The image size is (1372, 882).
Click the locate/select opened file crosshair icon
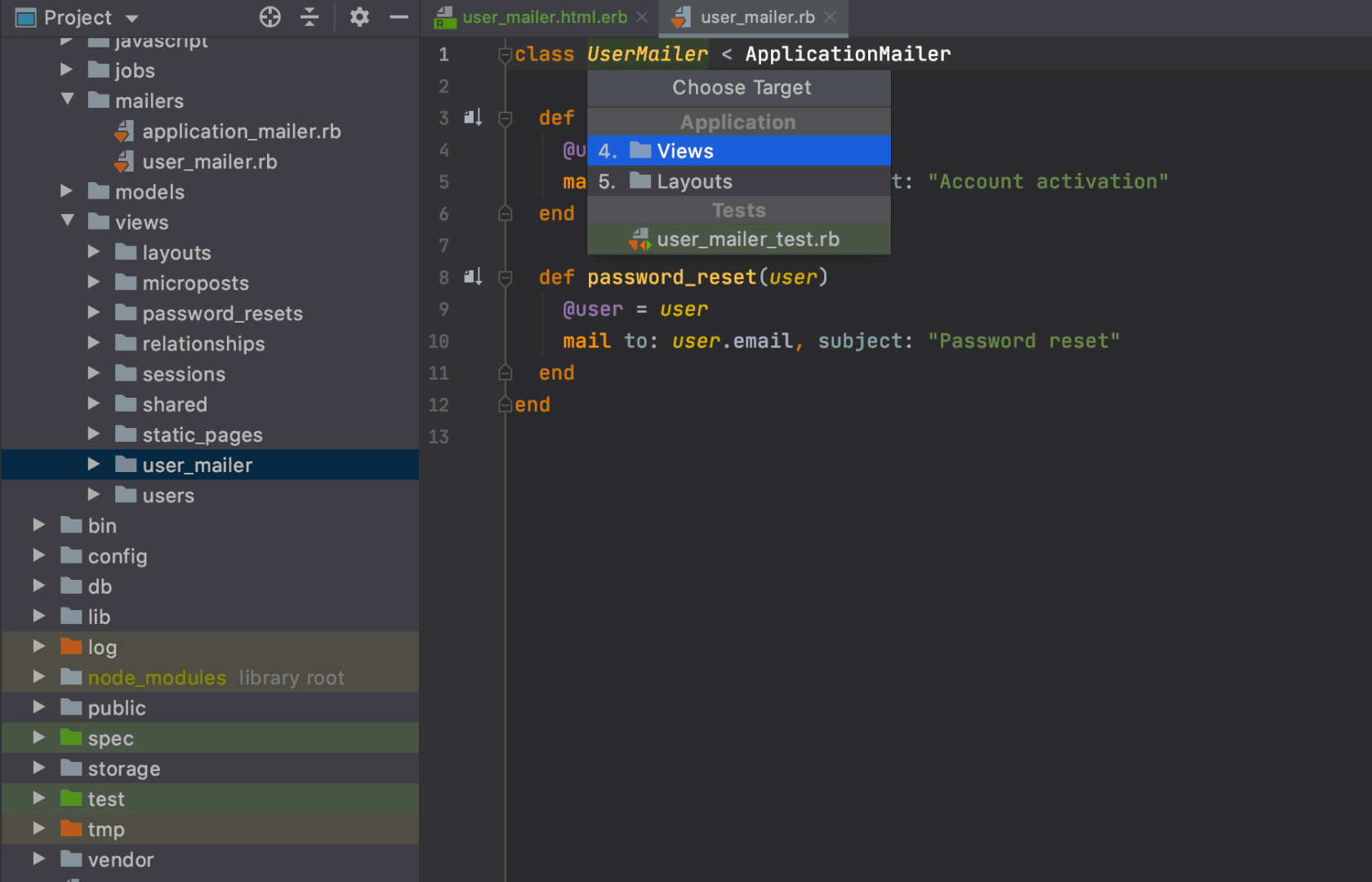pyautogui.click(x=270, y=17)
